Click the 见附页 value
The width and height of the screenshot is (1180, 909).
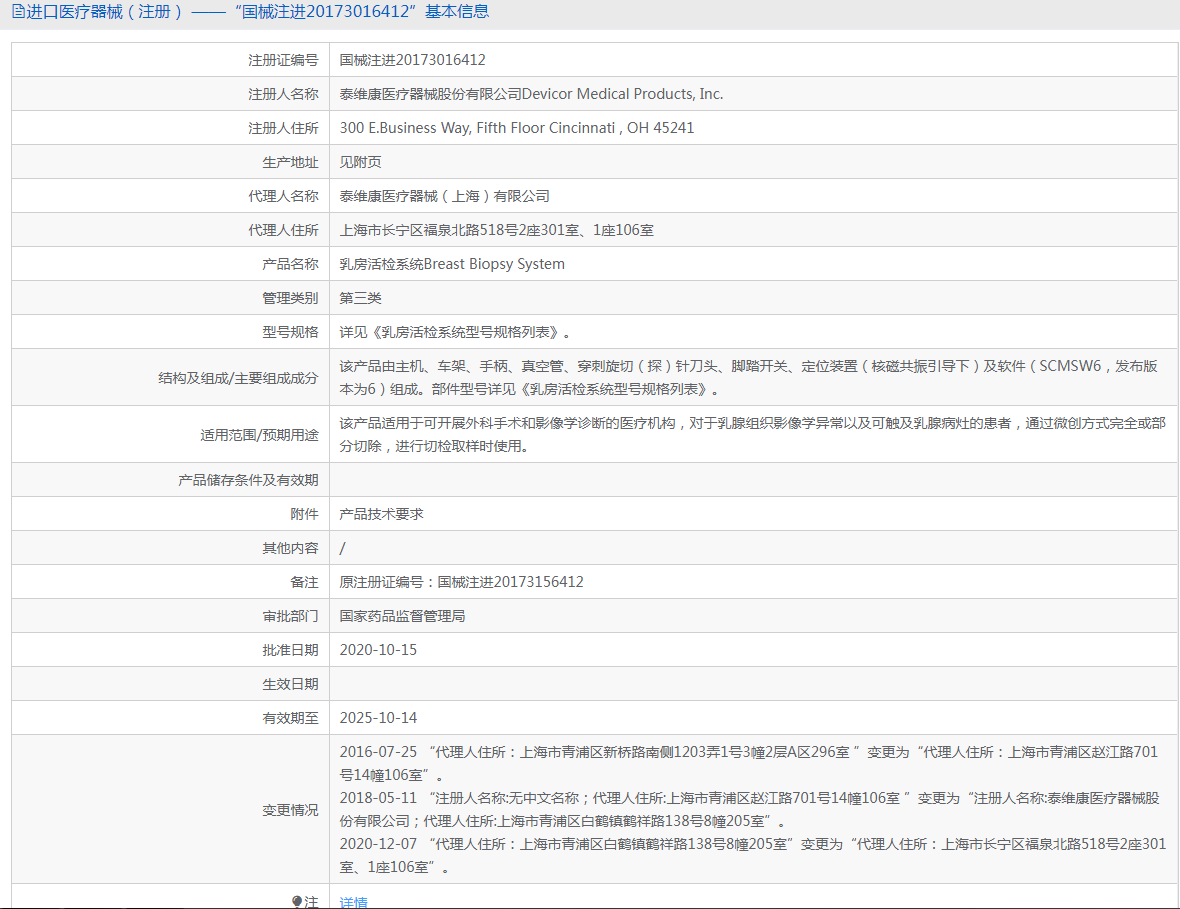[360, 162]
